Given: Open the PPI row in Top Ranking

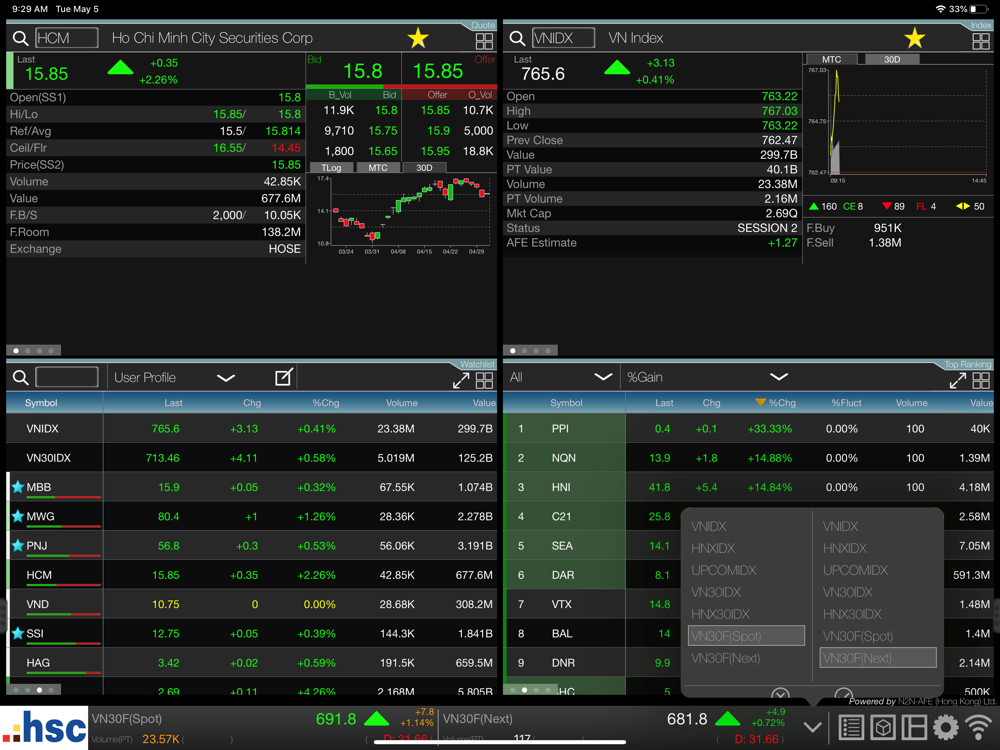Looking at the screenshot, I should [748, 429].
